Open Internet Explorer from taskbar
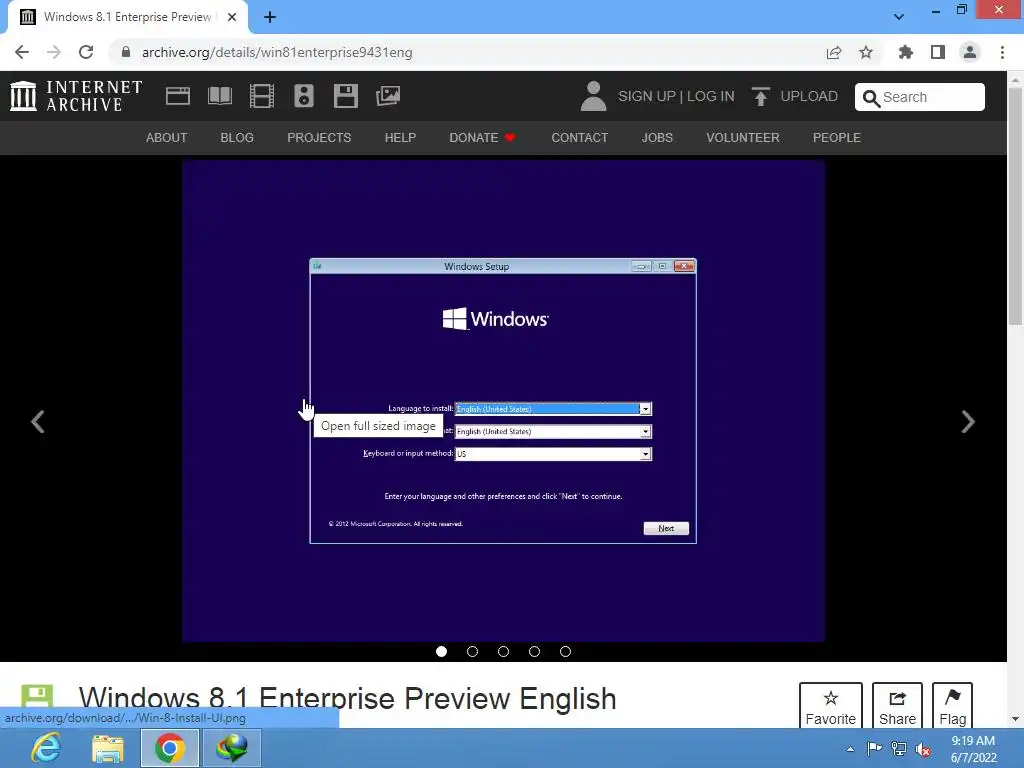The image size is (1024, 768). coord(46,748)
